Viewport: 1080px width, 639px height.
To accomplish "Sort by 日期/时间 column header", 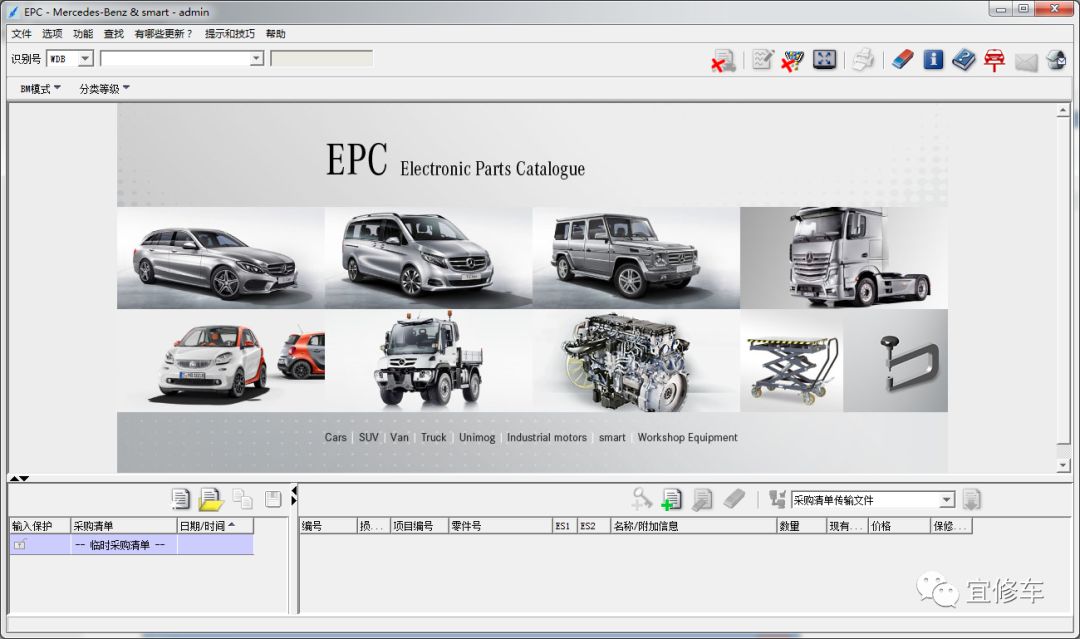I will point(215,526).
